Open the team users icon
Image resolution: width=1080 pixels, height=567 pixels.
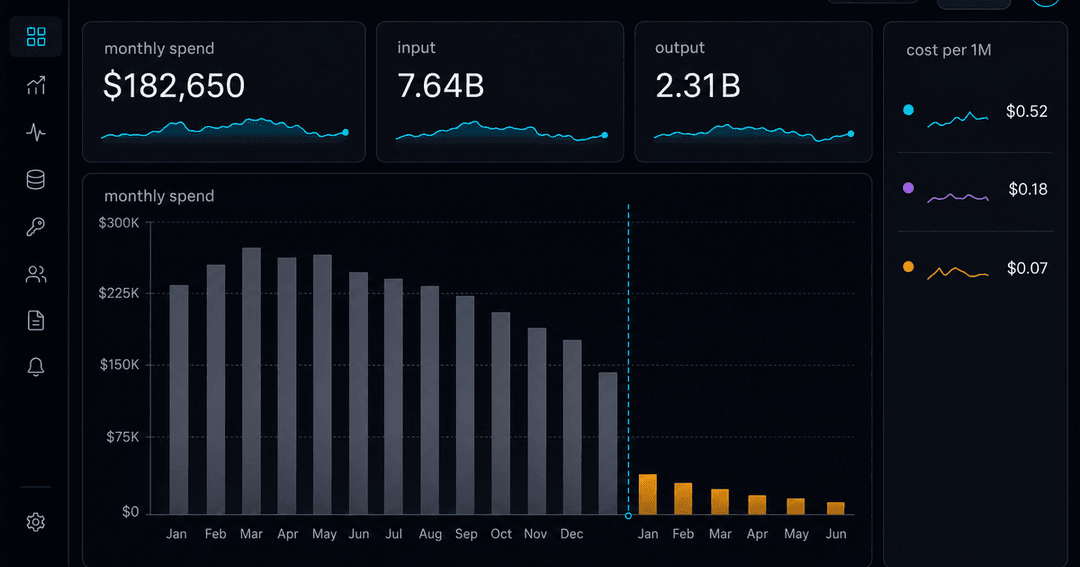(x=36, y=274)
